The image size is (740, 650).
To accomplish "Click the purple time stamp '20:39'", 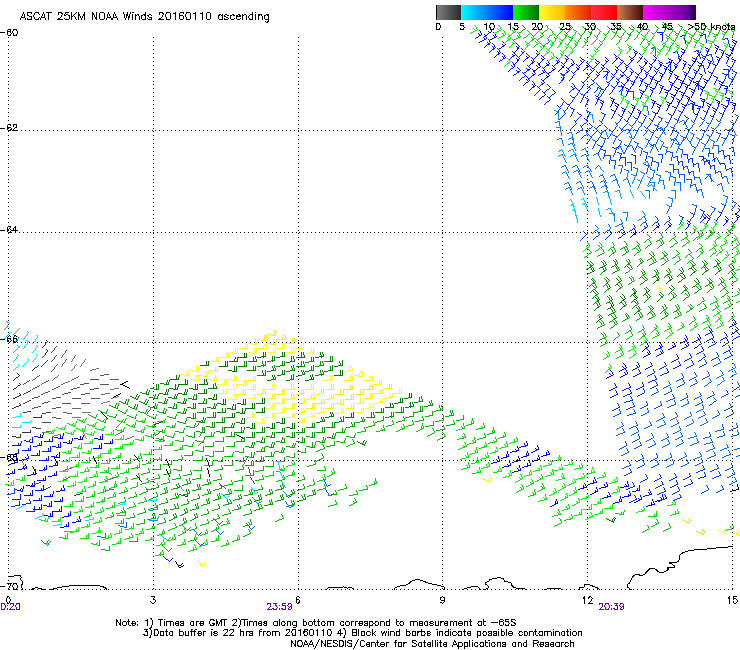I will tap(611, 607).
